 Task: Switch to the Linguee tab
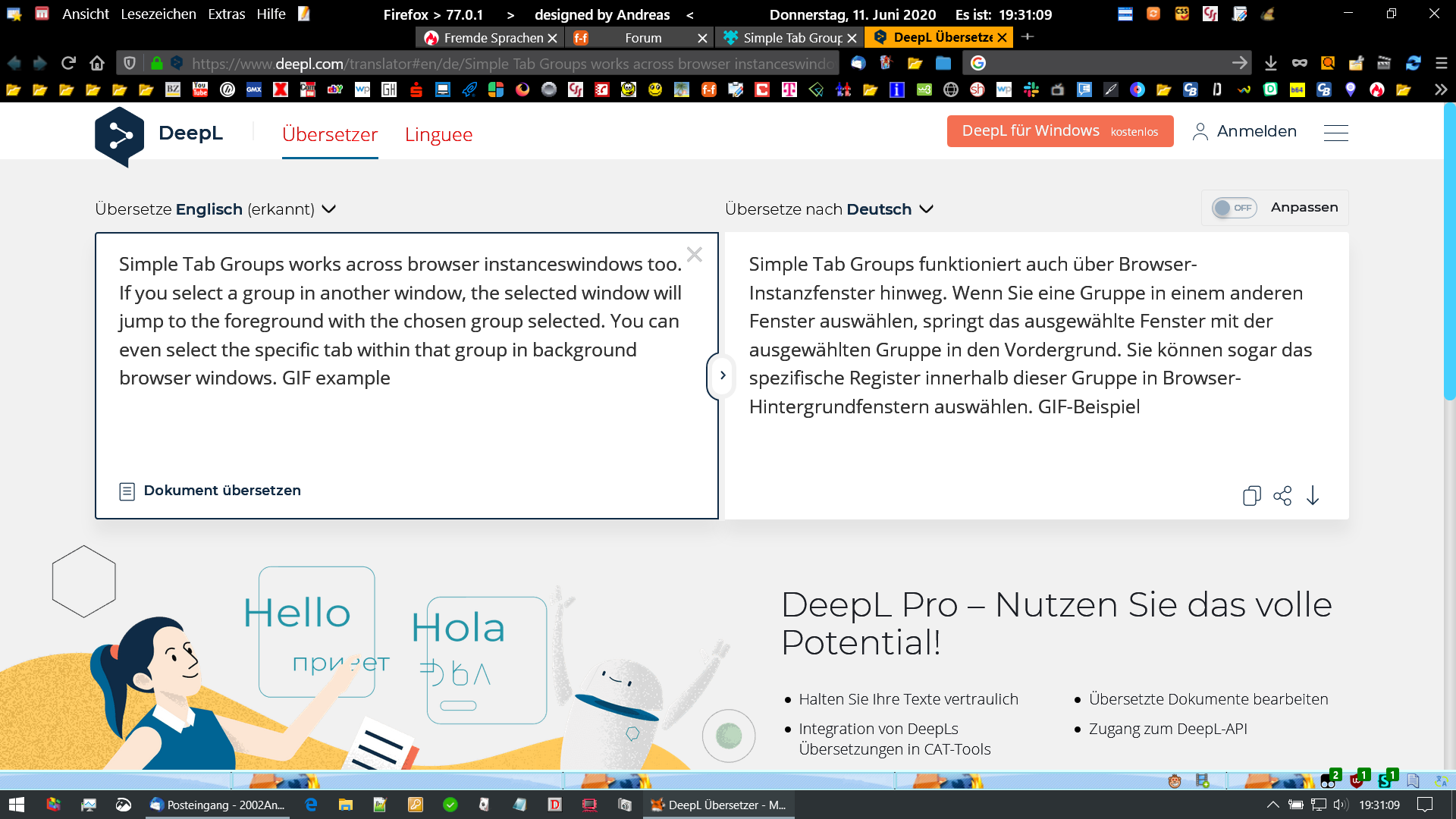pyautogui.click(x=438, y=134)
